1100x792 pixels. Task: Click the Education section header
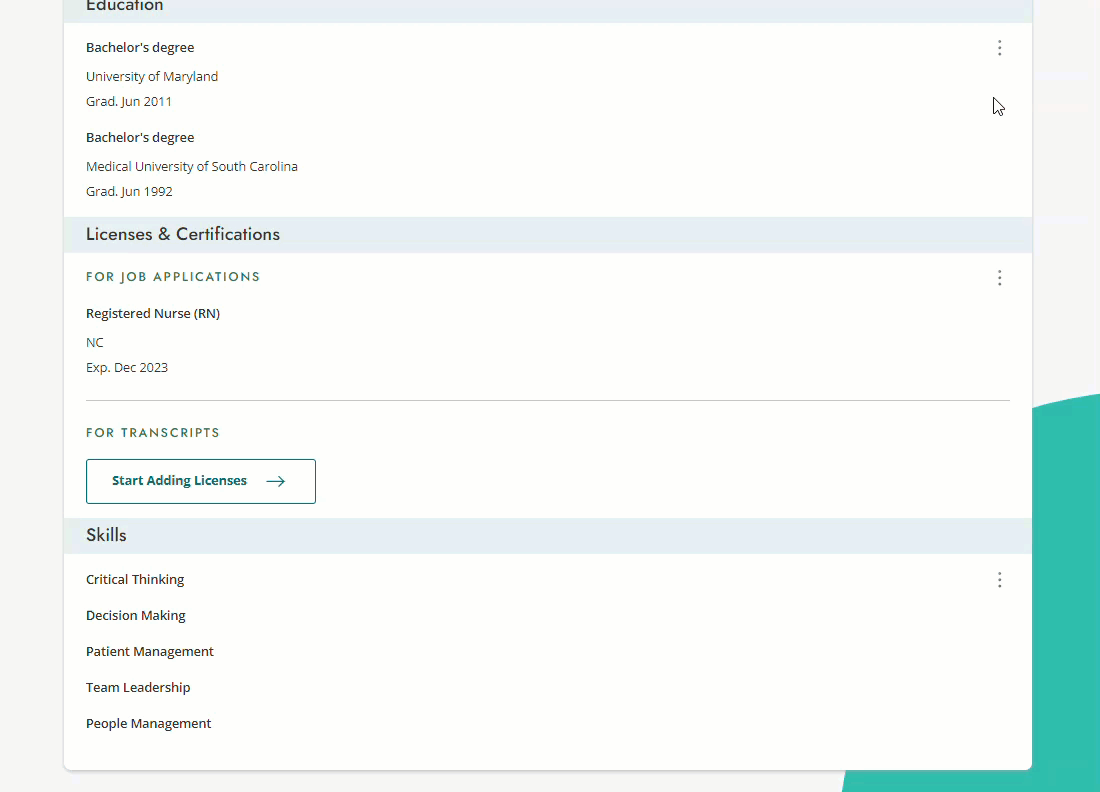tap(124, 6)
